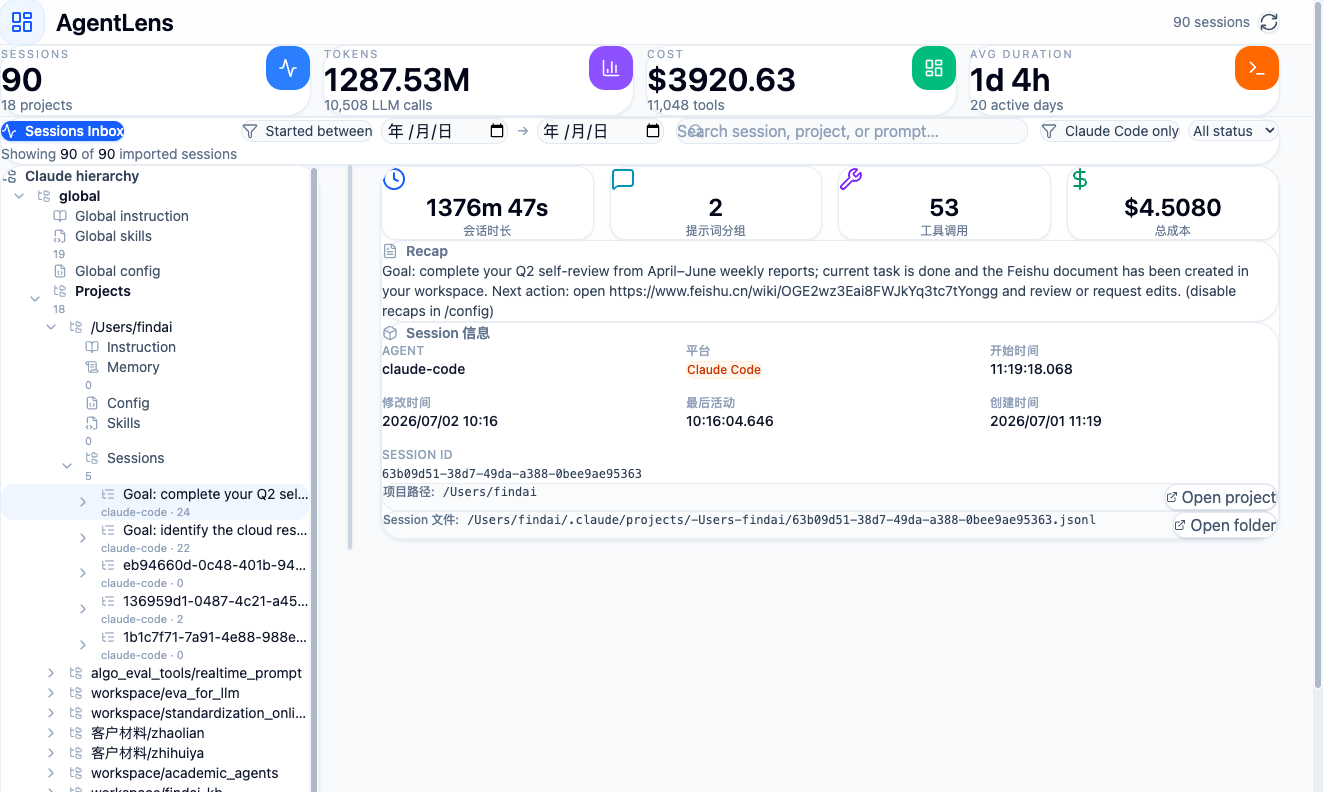
Task: Select 客户材料/zhihuiya project
Action: [x=147, y=753]
